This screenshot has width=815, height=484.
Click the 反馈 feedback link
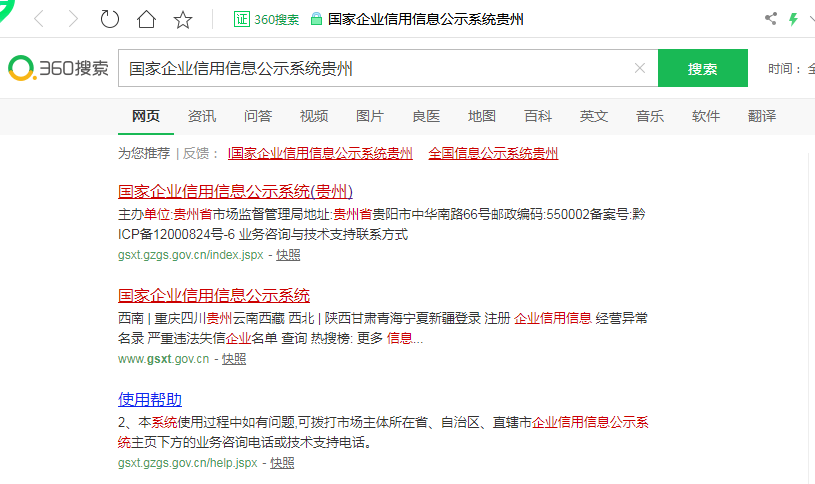[196, 153]
